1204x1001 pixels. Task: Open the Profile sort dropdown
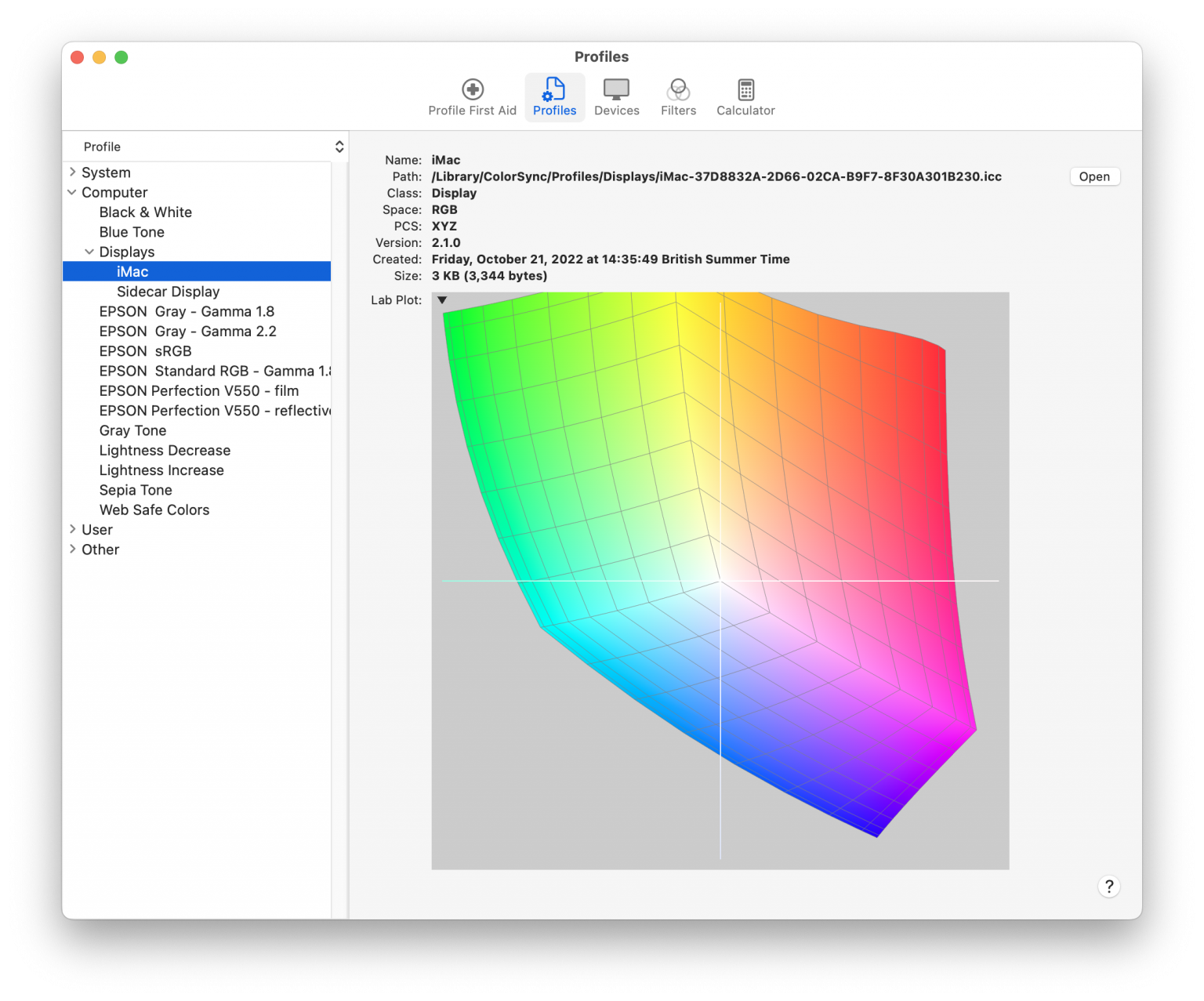(339, 146)
